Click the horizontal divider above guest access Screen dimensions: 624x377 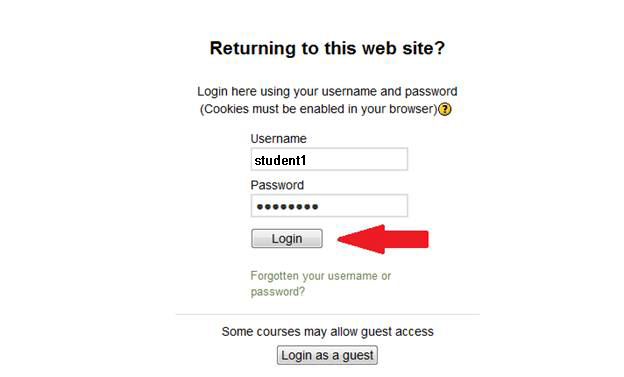click(x=328, y=314)
